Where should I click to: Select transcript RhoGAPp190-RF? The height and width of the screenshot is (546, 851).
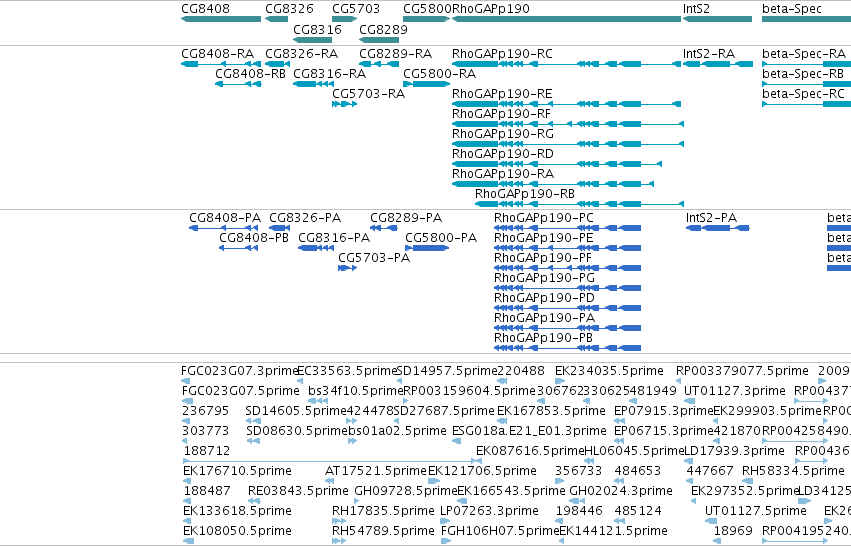(568, 124)
